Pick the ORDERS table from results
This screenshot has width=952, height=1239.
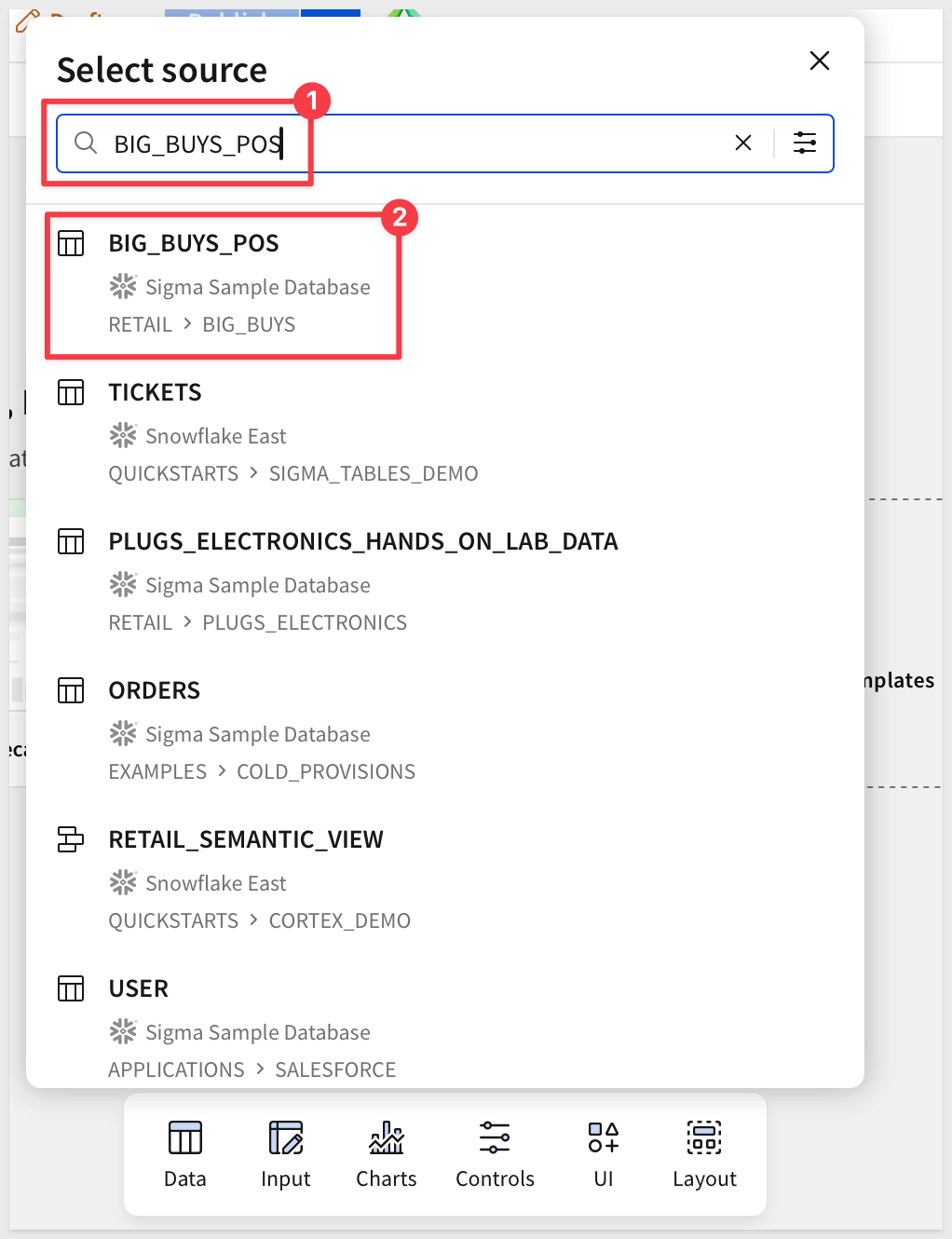point(445,730)
